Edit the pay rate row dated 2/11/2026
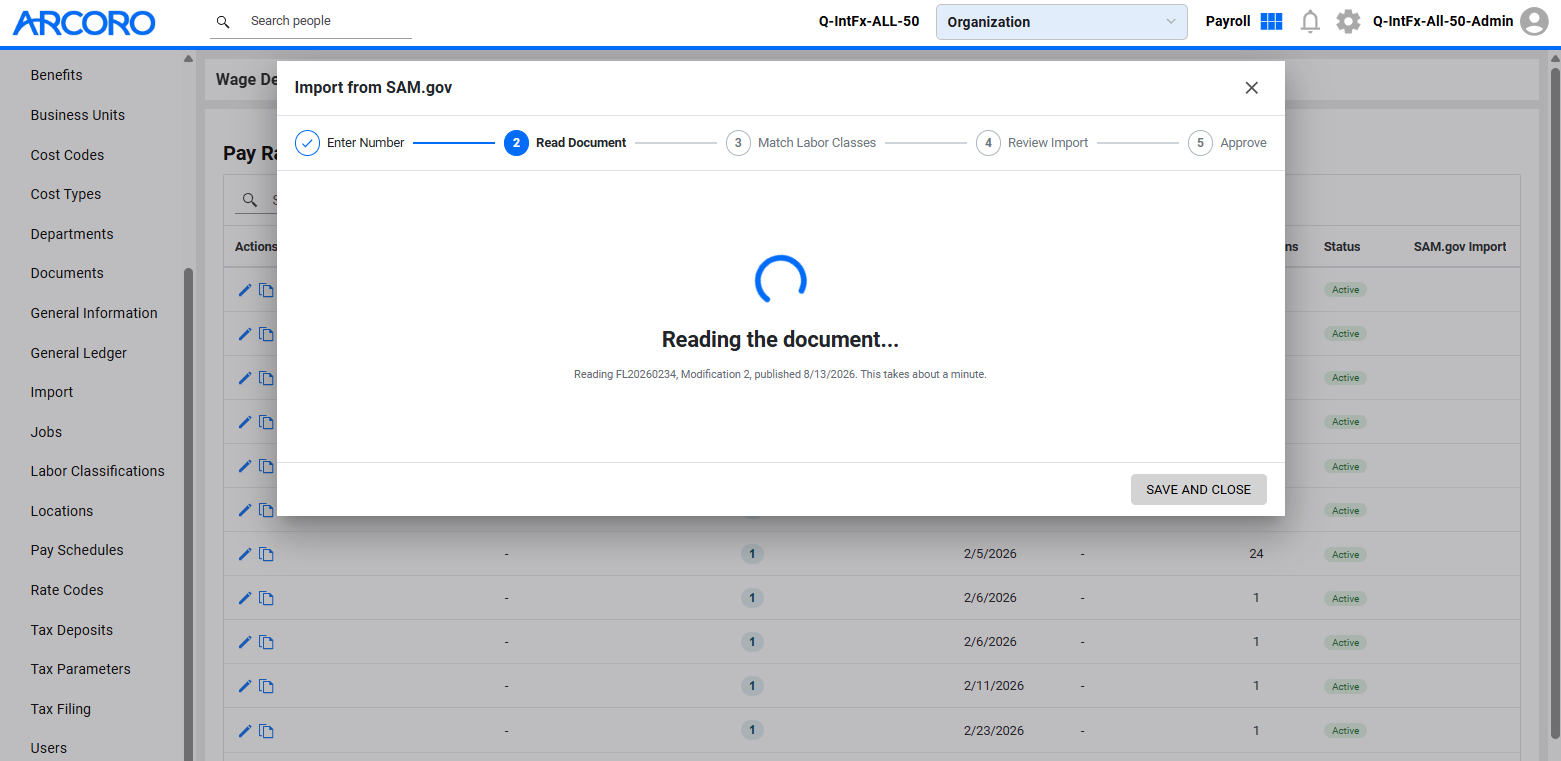The height and width of the screenshot is (761, 1561). click(x=244, y=686)
